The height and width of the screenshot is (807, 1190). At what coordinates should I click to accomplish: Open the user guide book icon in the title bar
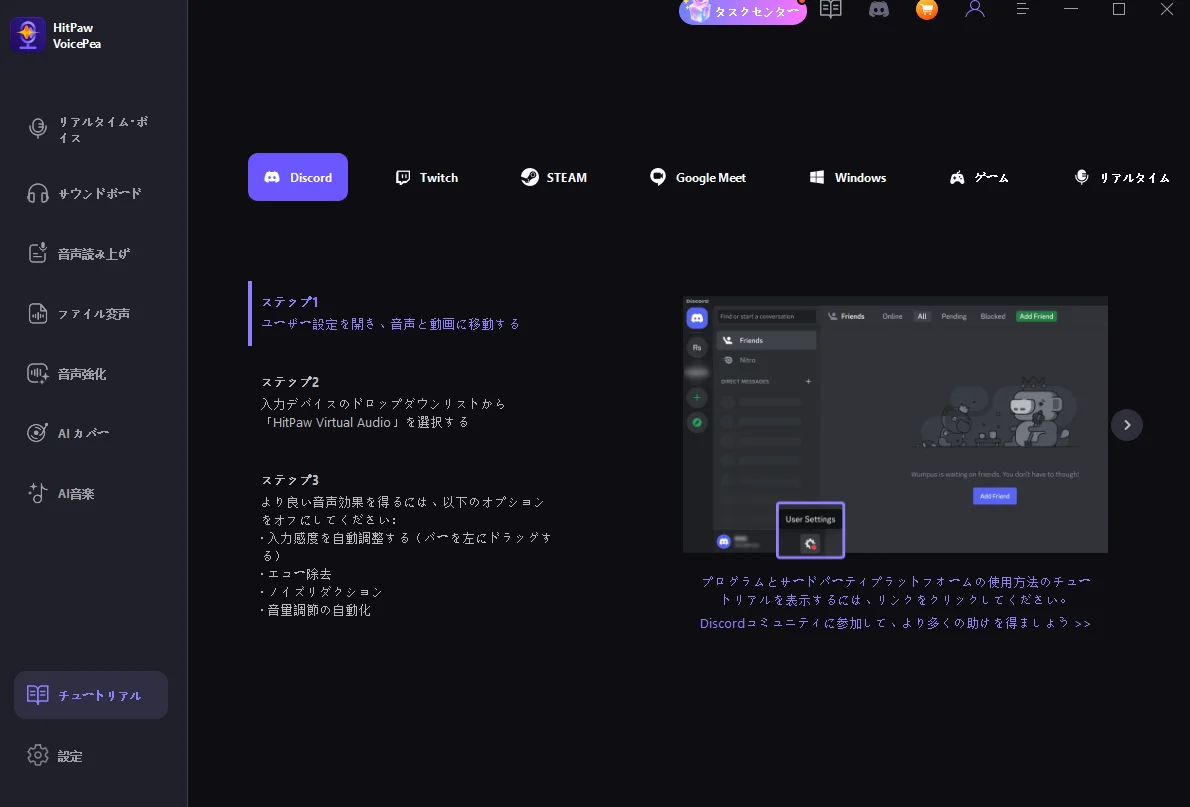[x=831, y=9]
